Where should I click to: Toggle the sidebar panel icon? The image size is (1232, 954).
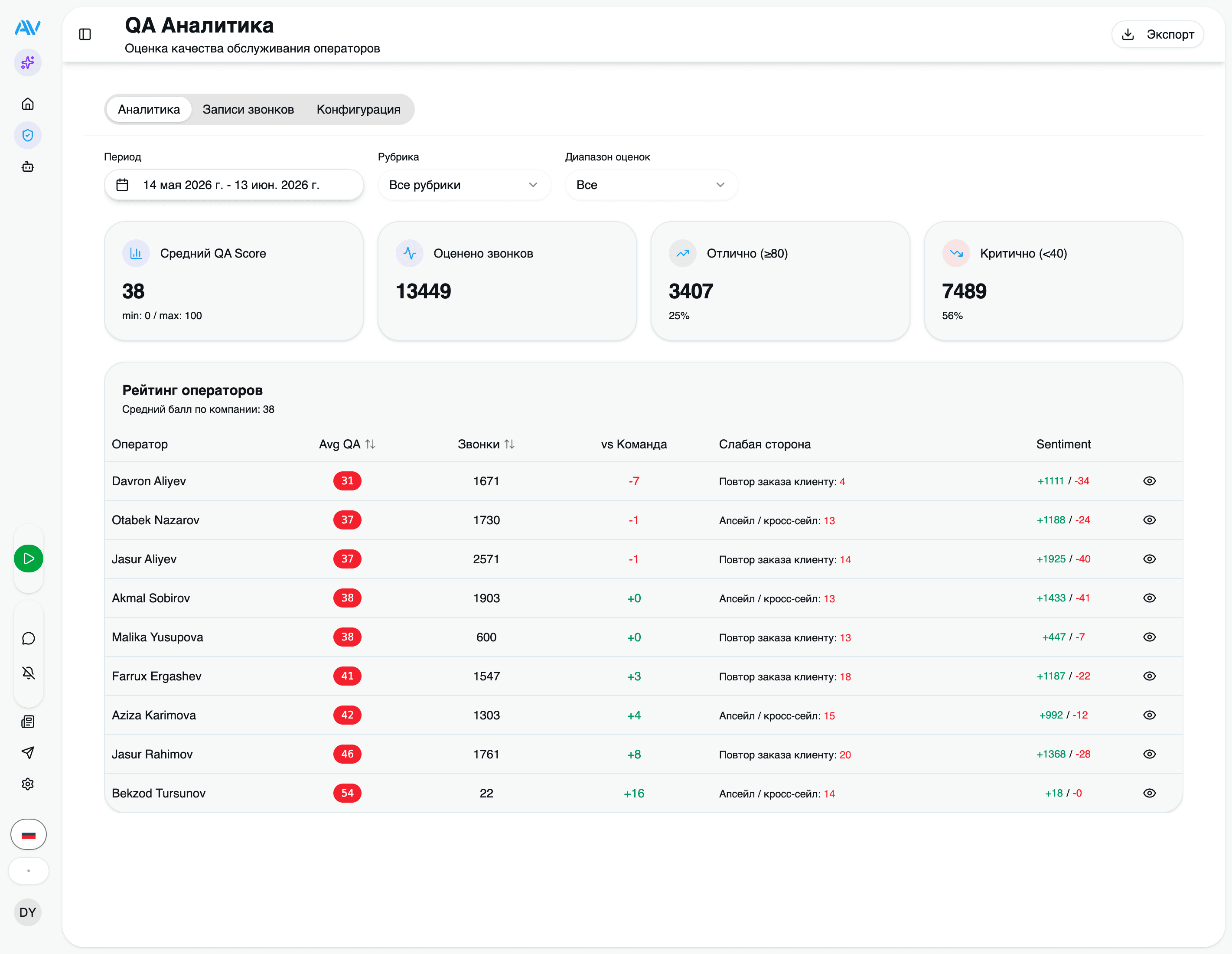(x=85, y=34)
